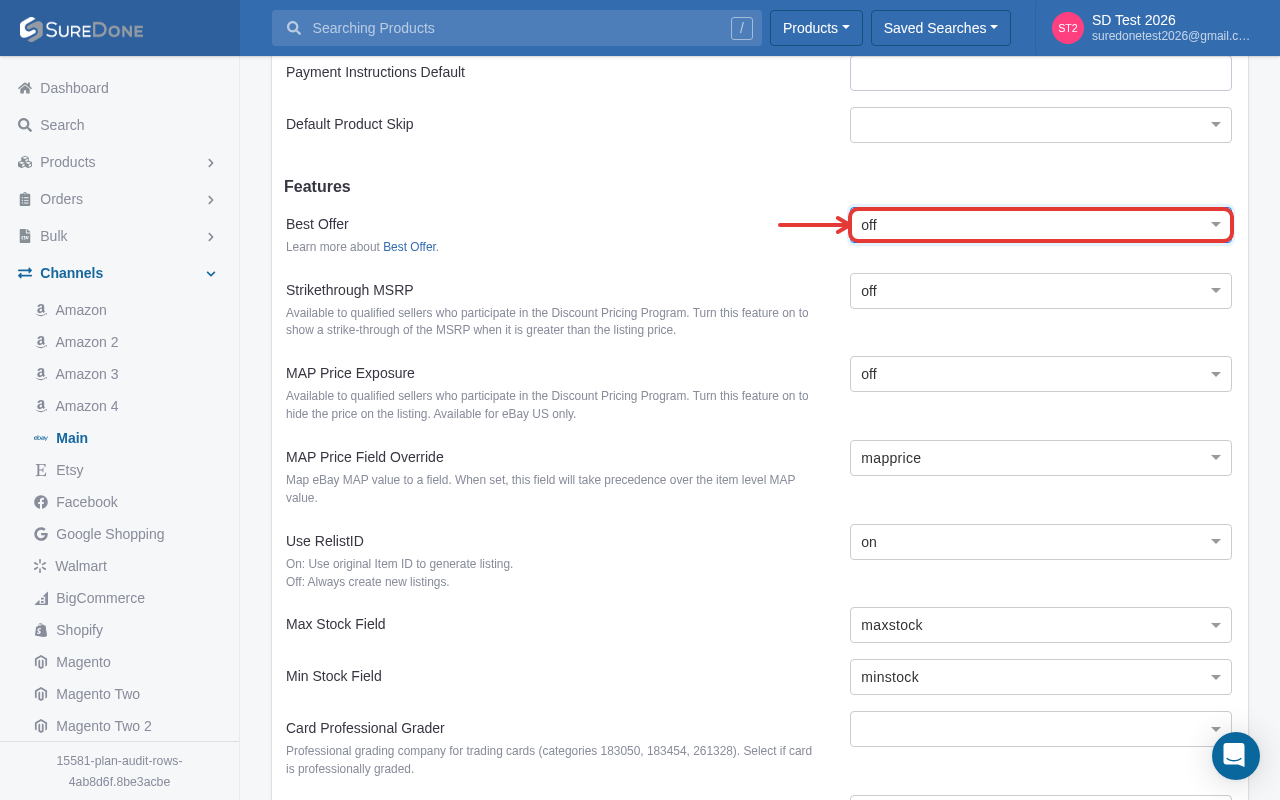Click the Walmart spark icon

[x=40, y=566]
